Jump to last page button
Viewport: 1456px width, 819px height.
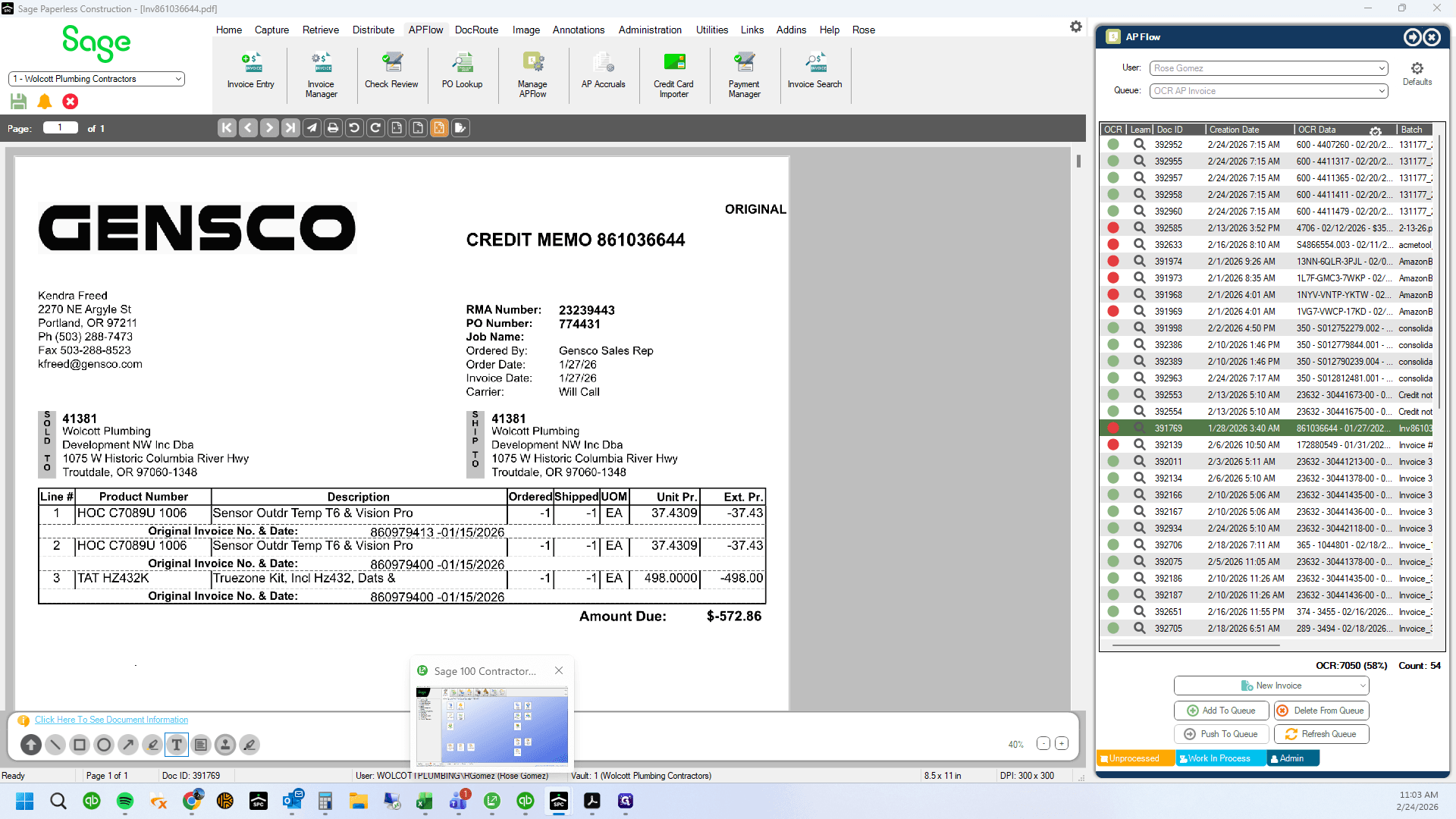click(x=290, y=128)
